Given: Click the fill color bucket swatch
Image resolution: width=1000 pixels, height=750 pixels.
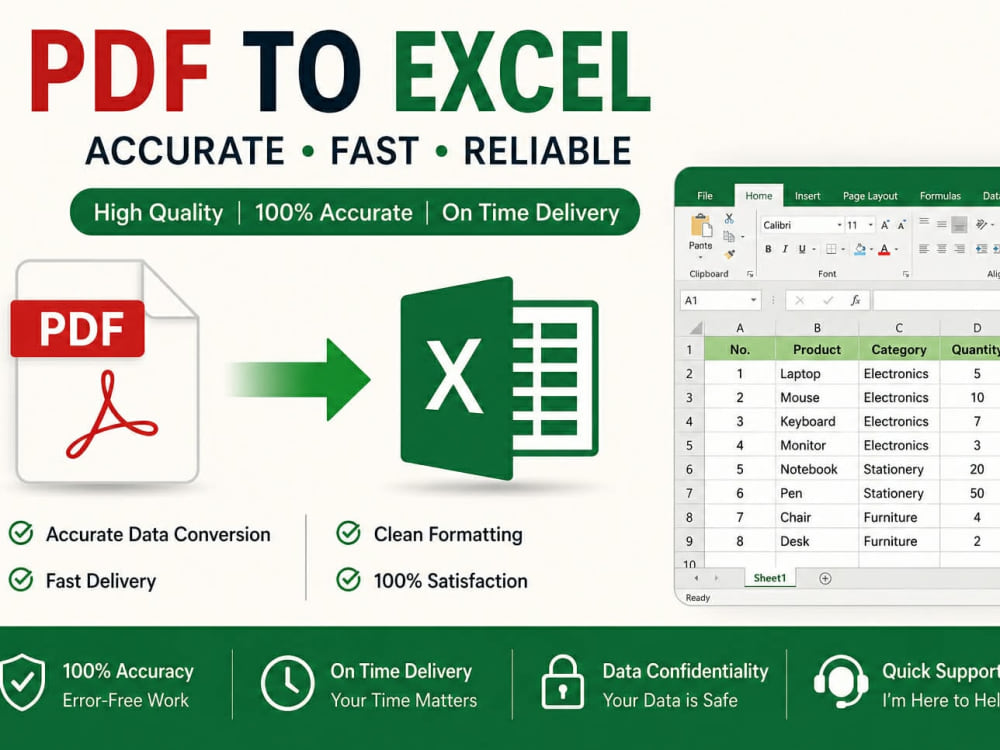Looking at the screenshot, I should click(860, 249).
